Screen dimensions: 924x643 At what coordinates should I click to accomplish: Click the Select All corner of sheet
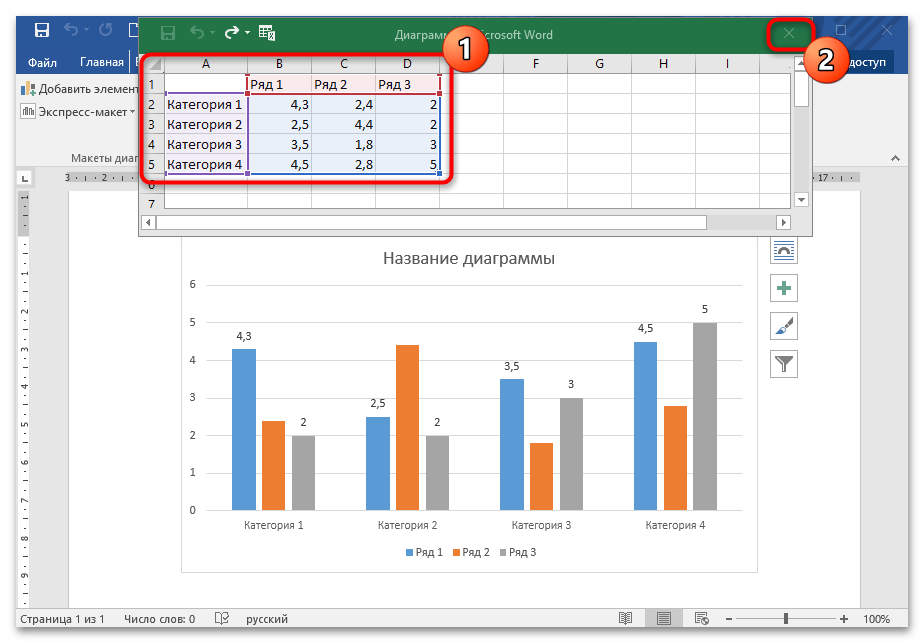coord(153,64)
